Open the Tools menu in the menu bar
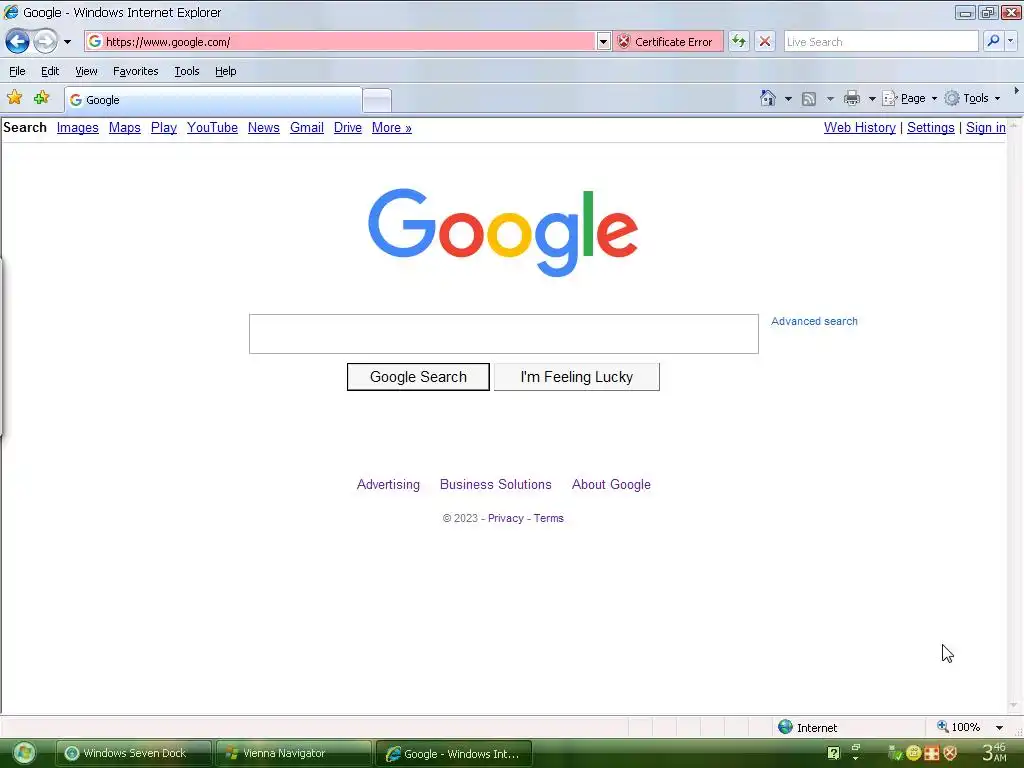This screenshot has height=768, width=1024. point(187,71)
